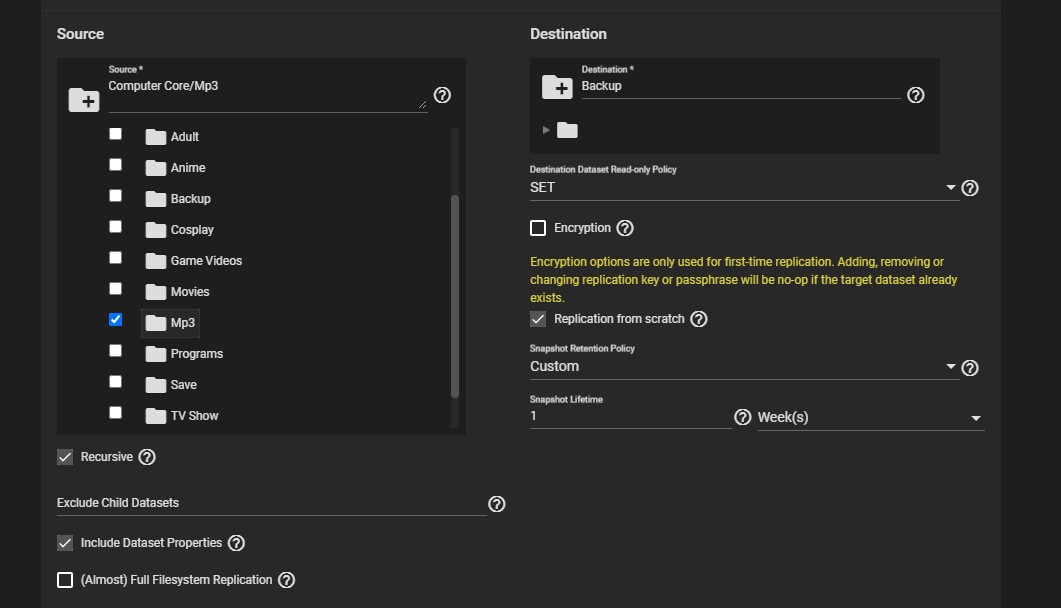The image size is (1061, 608).
Task: Click the Anime folder icon
Action: (x=156, y=168)
